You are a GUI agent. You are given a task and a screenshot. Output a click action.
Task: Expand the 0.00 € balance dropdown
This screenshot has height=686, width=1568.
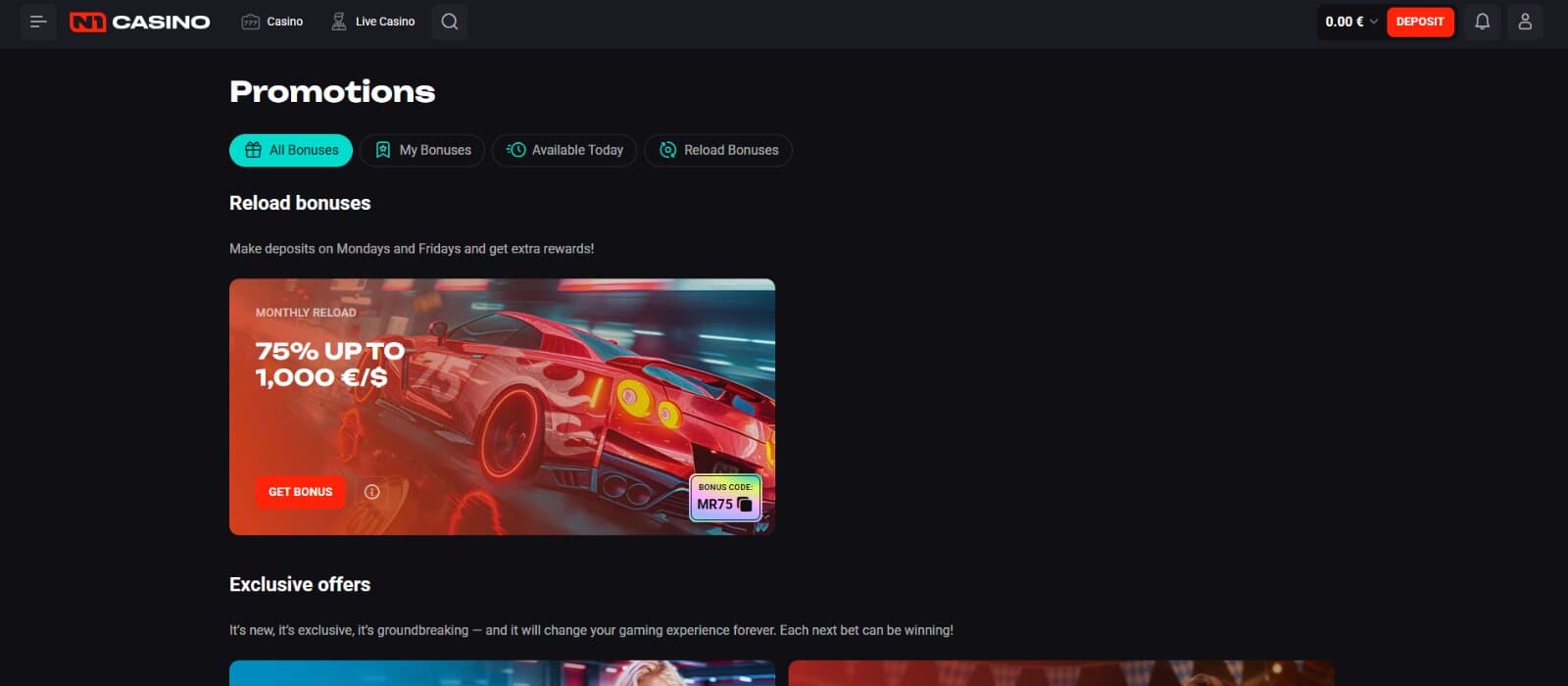tap(1350, 22)
